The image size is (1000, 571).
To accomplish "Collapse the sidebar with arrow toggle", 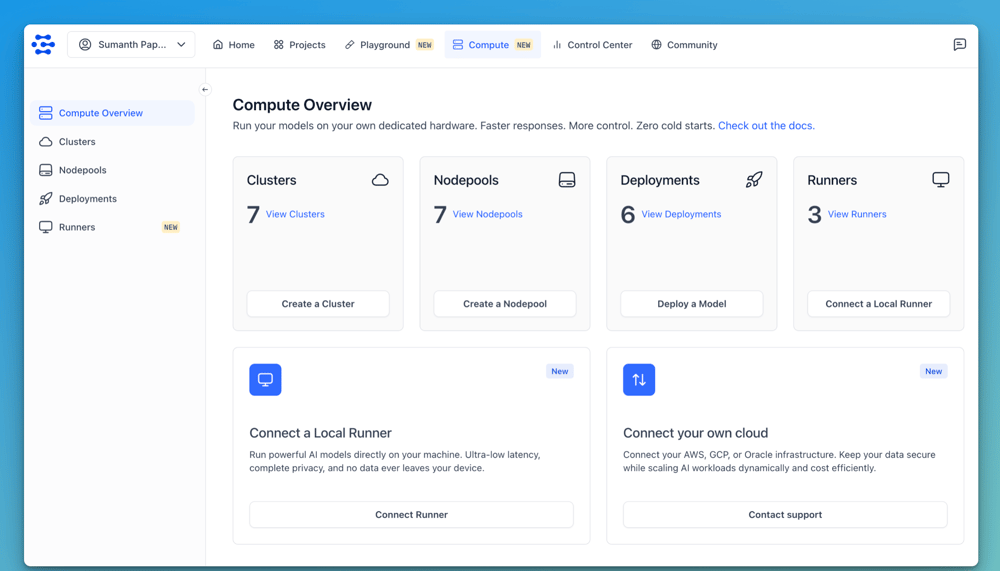I will pos(205,90).
